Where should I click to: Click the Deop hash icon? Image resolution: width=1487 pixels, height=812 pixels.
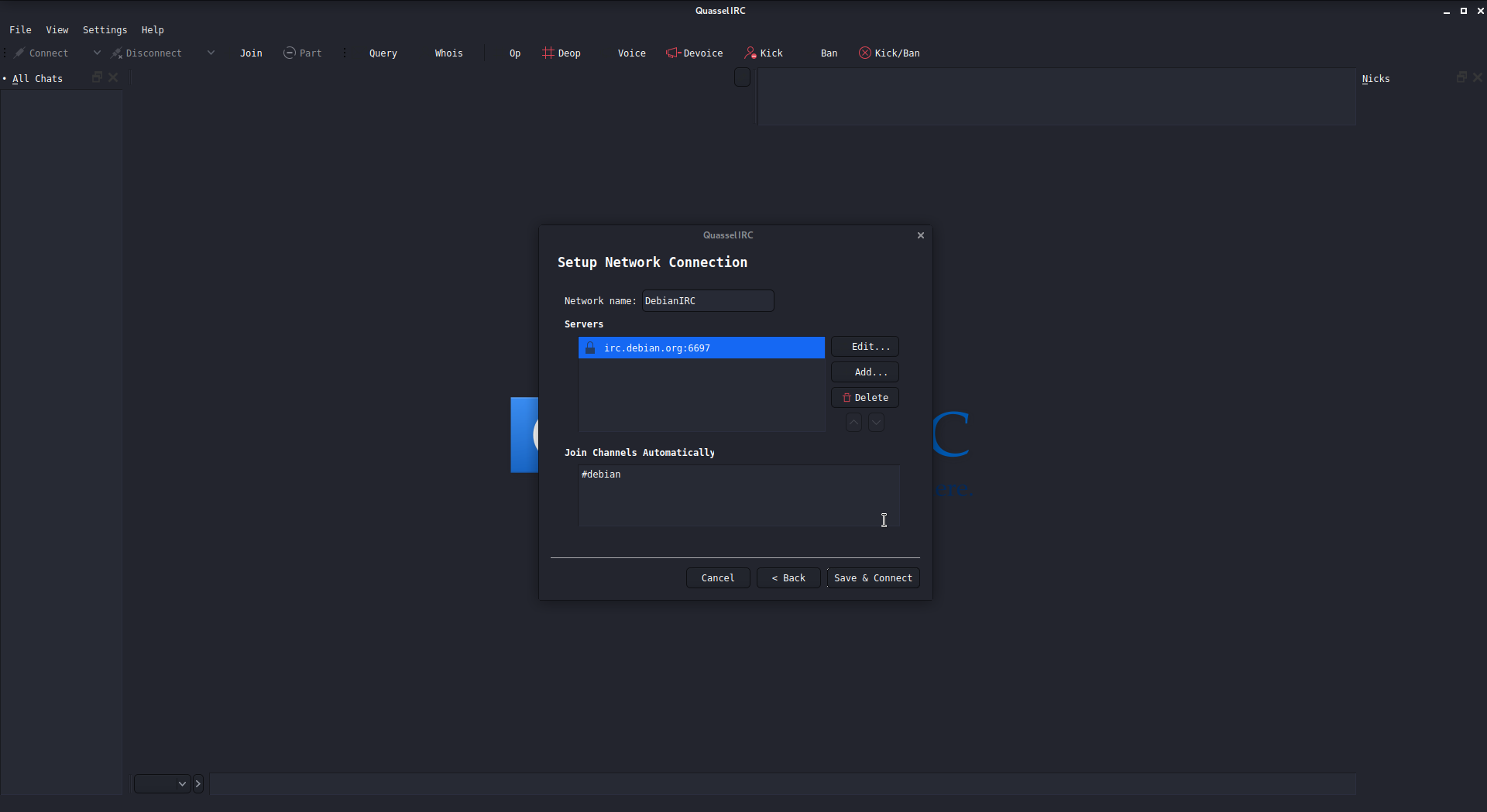click(x=548, y=53)
